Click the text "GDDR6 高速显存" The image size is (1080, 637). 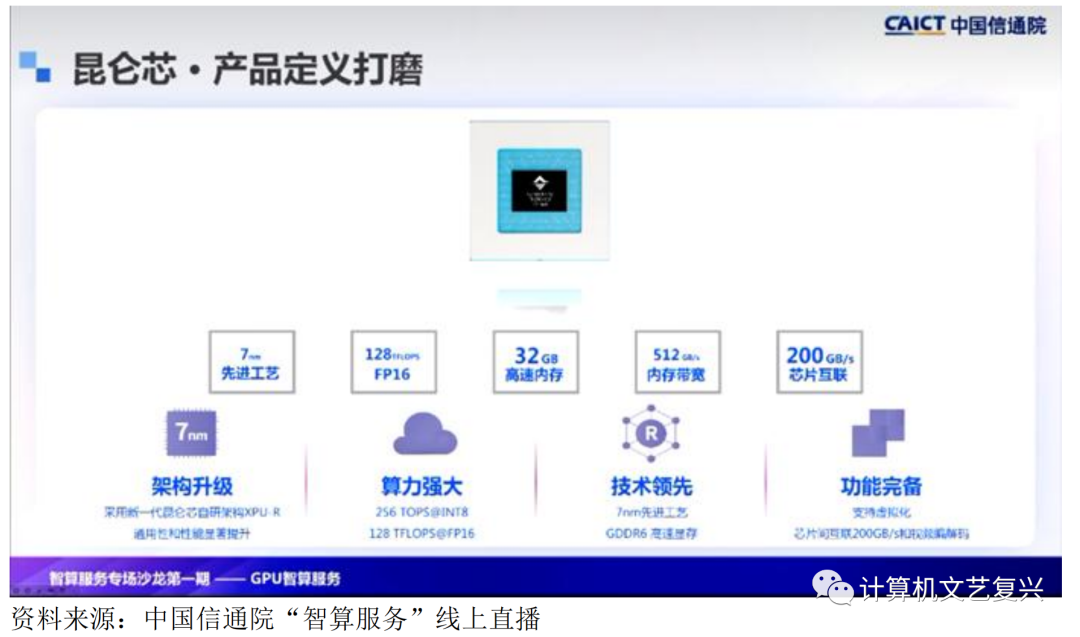652,533
